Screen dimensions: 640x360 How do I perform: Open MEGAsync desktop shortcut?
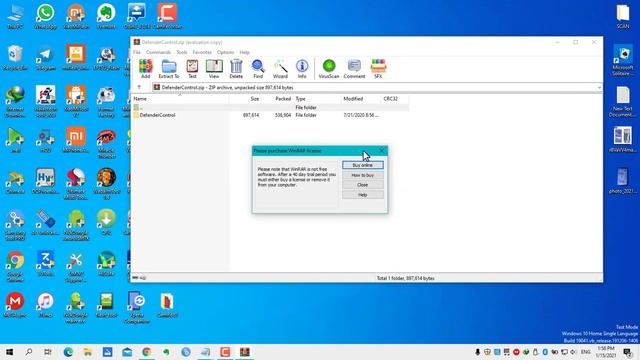click(15, 305)
